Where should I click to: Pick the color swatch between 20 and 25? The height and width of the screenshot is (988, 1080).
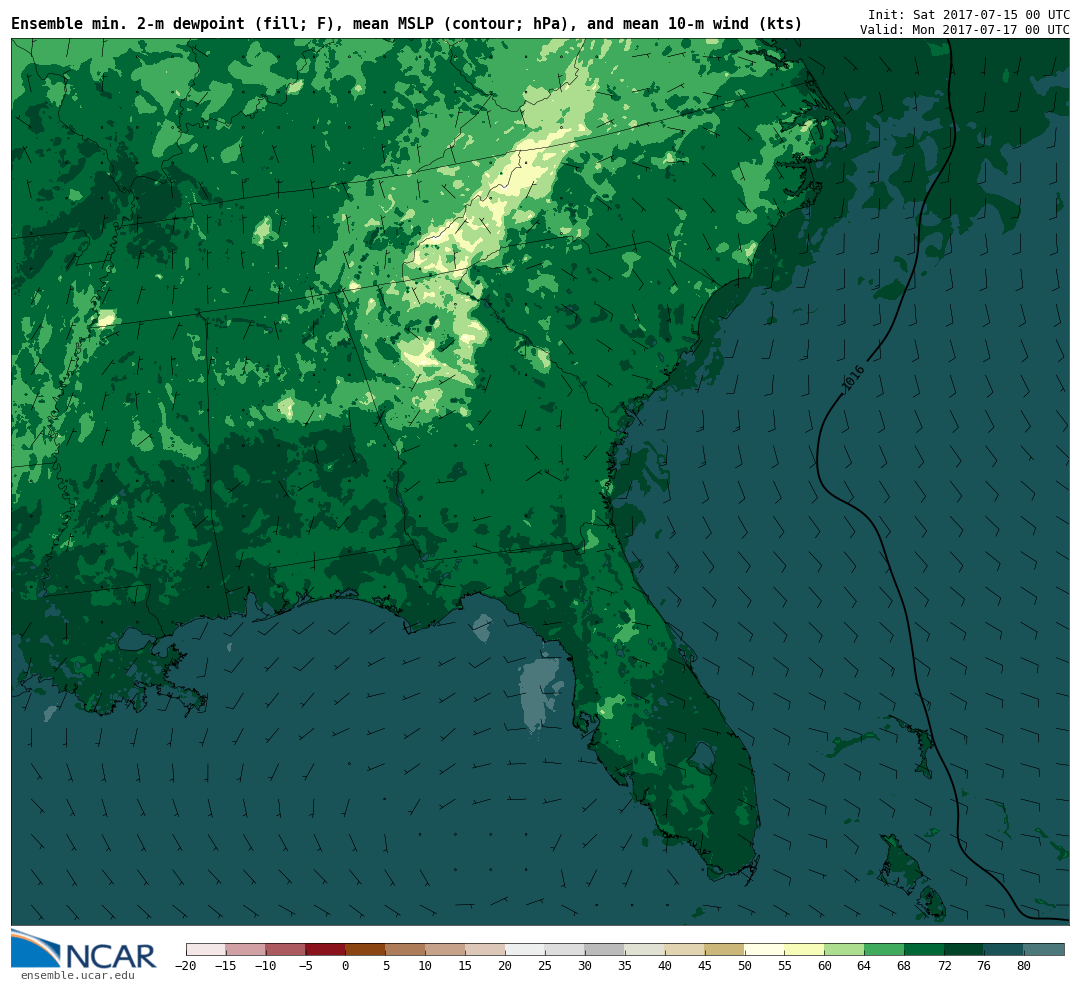[x=526, y=949]
